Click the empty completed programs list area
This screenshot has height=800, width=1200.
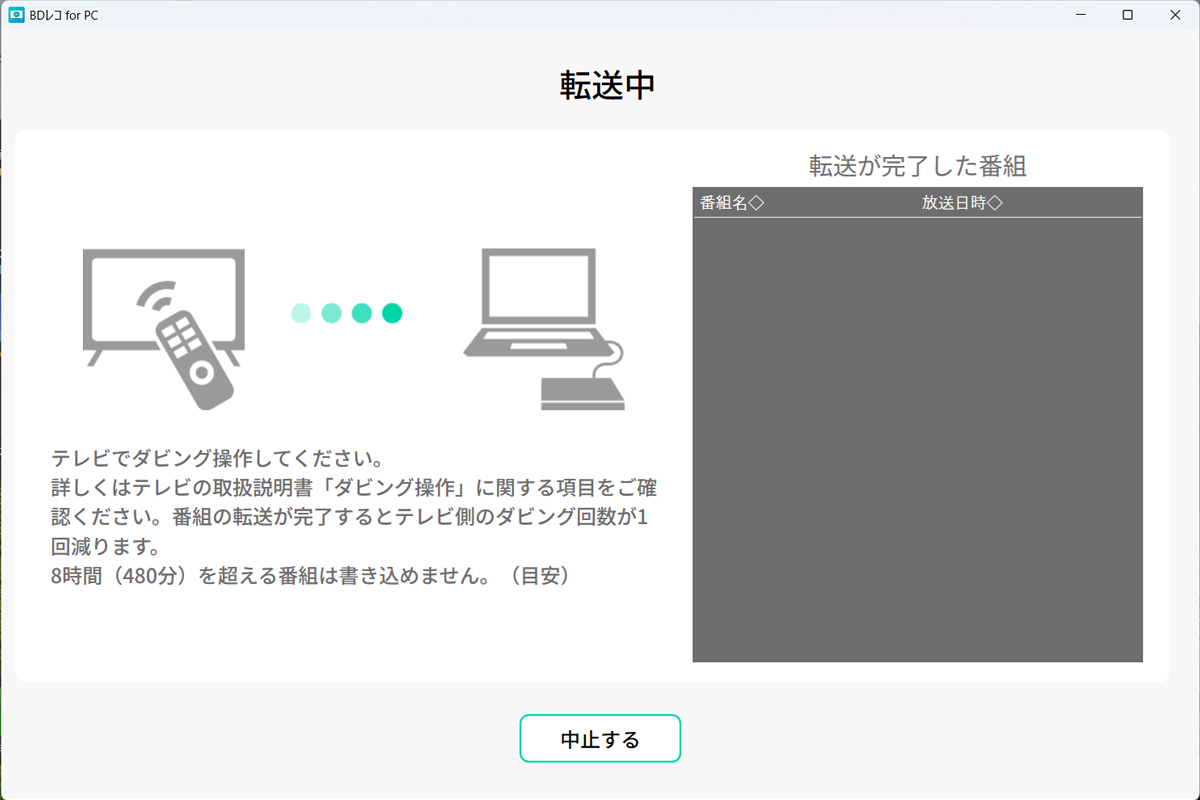point(917,430)
